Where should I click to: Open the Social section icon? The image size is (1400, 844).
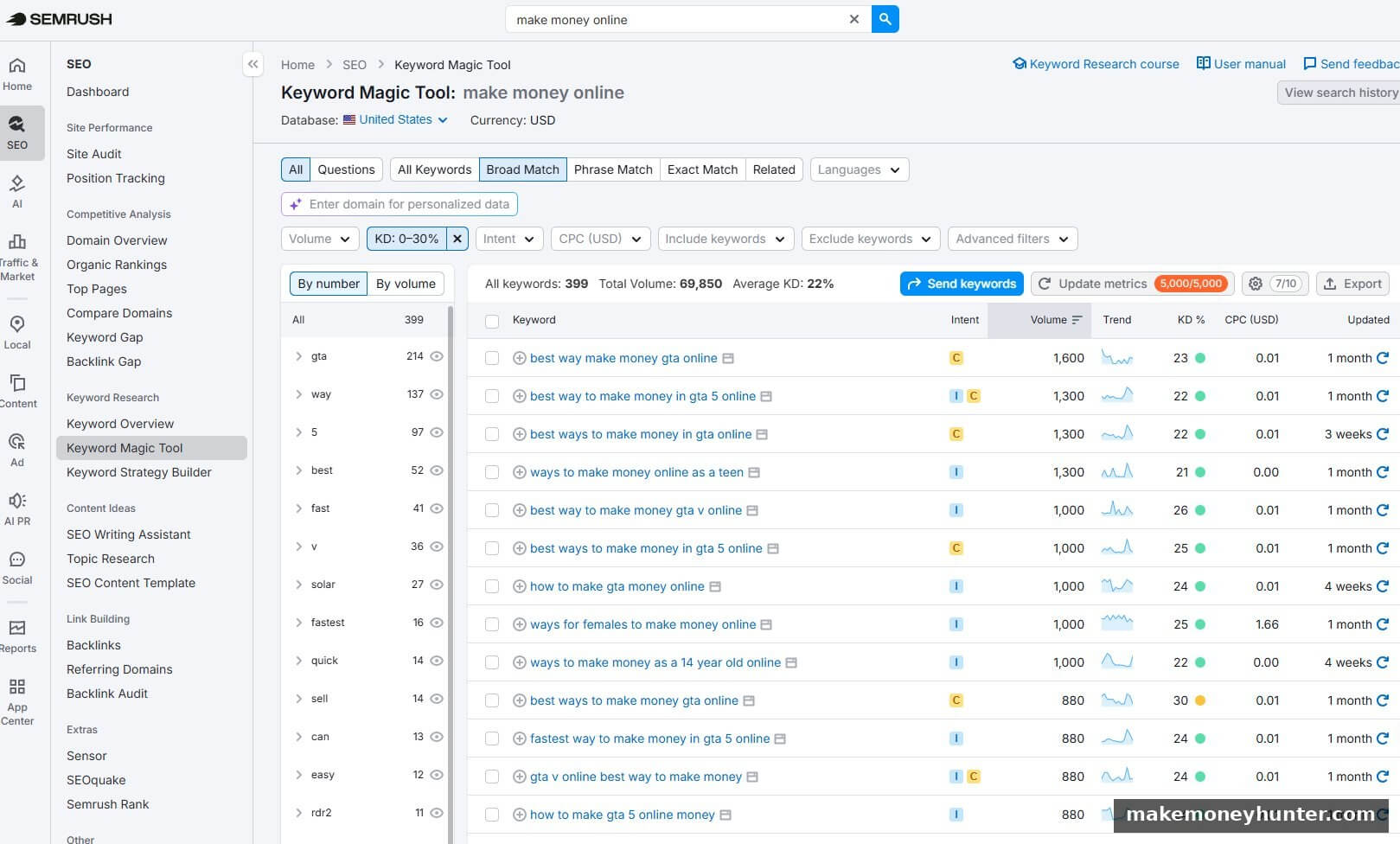coord(17,559)
